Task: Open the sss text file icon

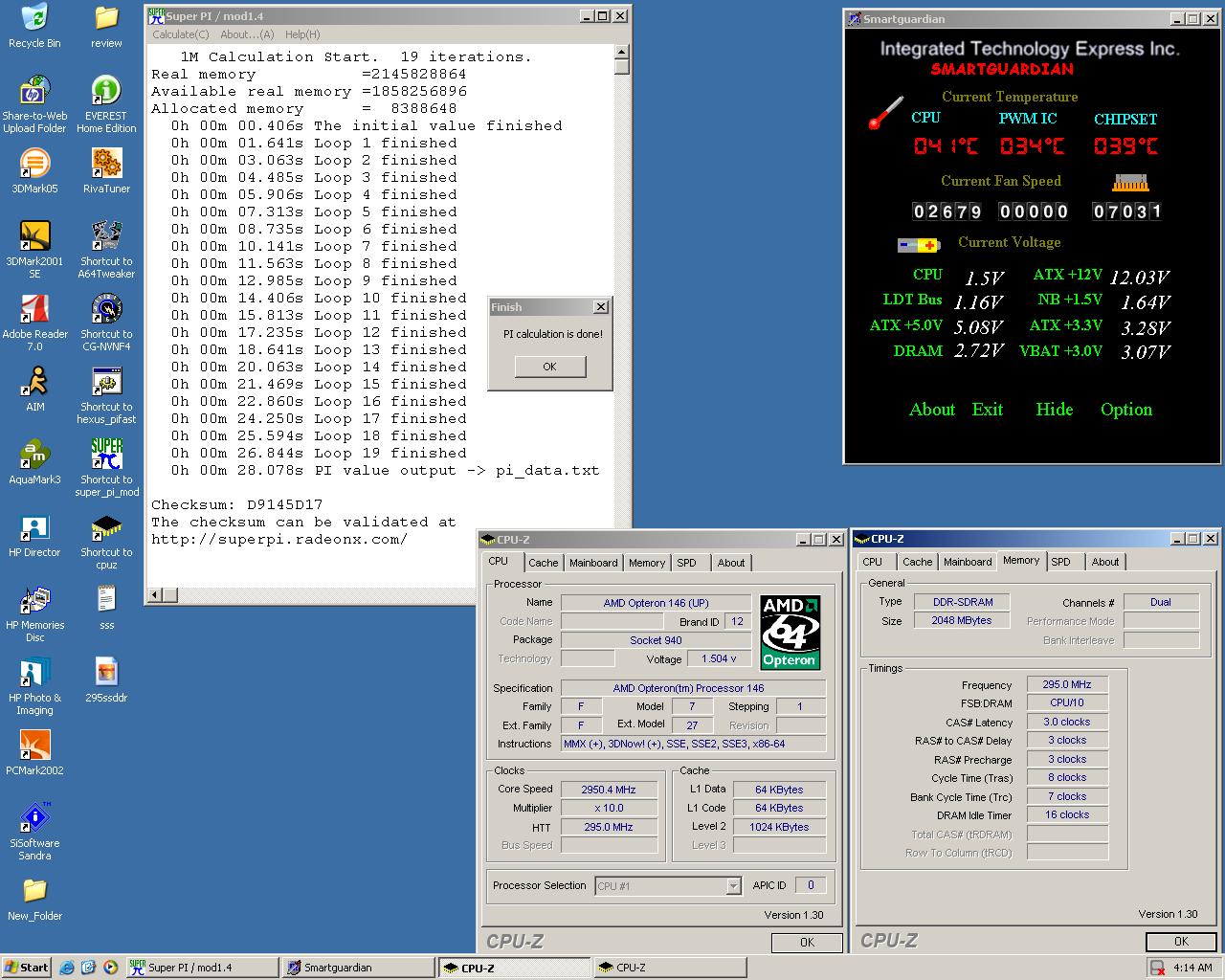Action: 106,608
